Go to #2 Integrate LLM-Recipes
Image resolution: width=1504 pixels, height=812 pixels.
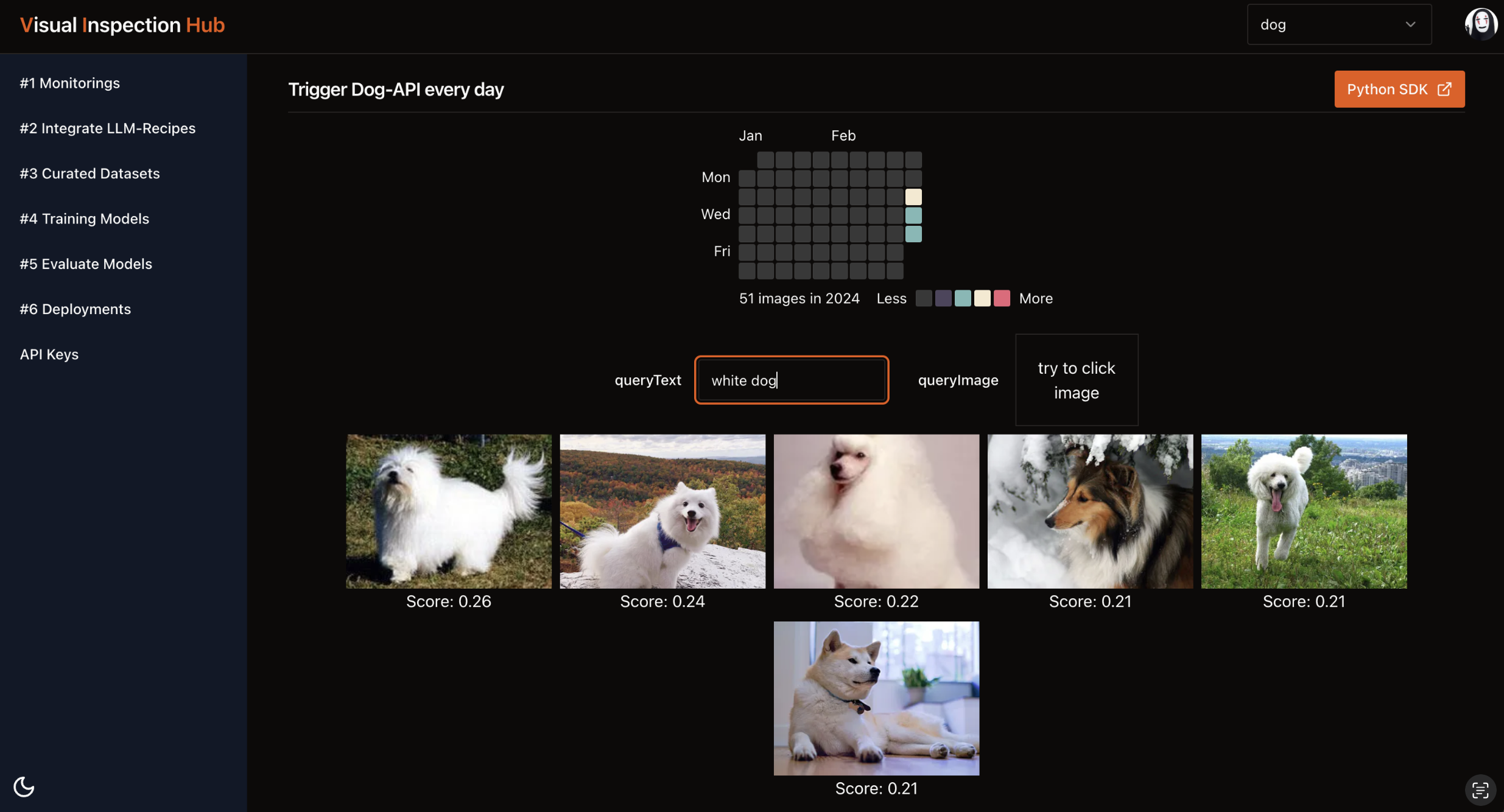pos(108,128)
